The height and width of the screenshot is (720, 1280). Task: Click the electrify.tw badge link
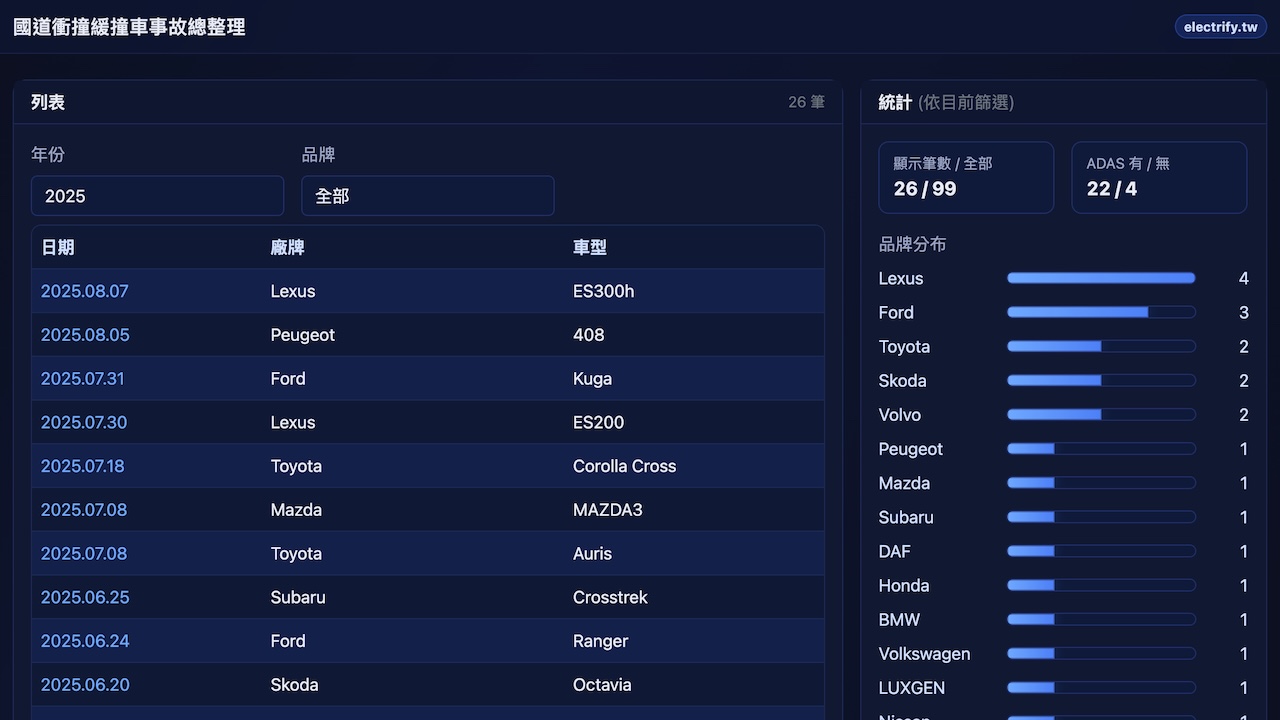pyautogui.click(x=1220, y=27)
